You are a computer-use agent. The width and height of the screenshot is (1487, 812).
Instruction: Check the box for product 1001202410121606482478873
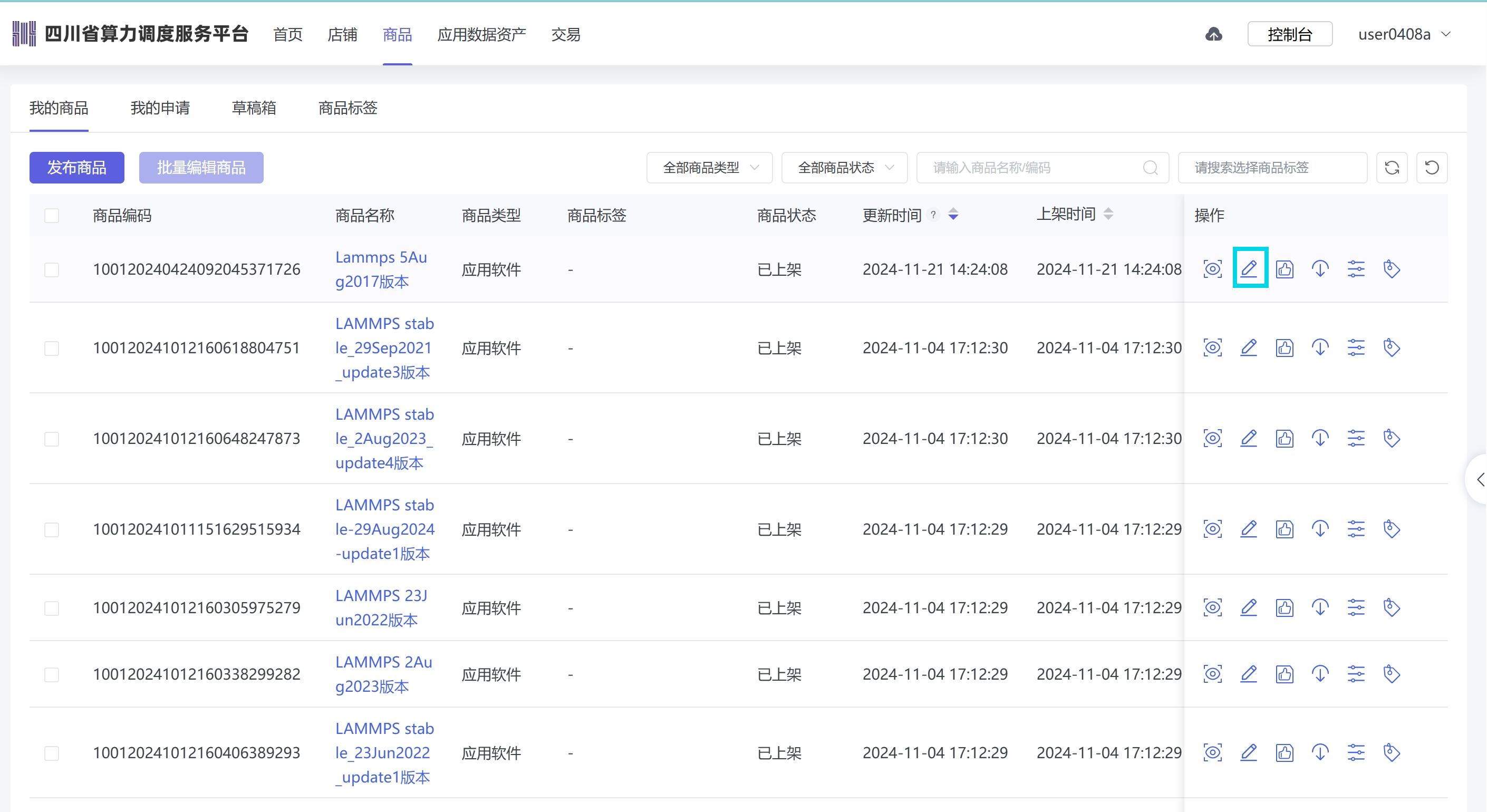tap(52, 439)
